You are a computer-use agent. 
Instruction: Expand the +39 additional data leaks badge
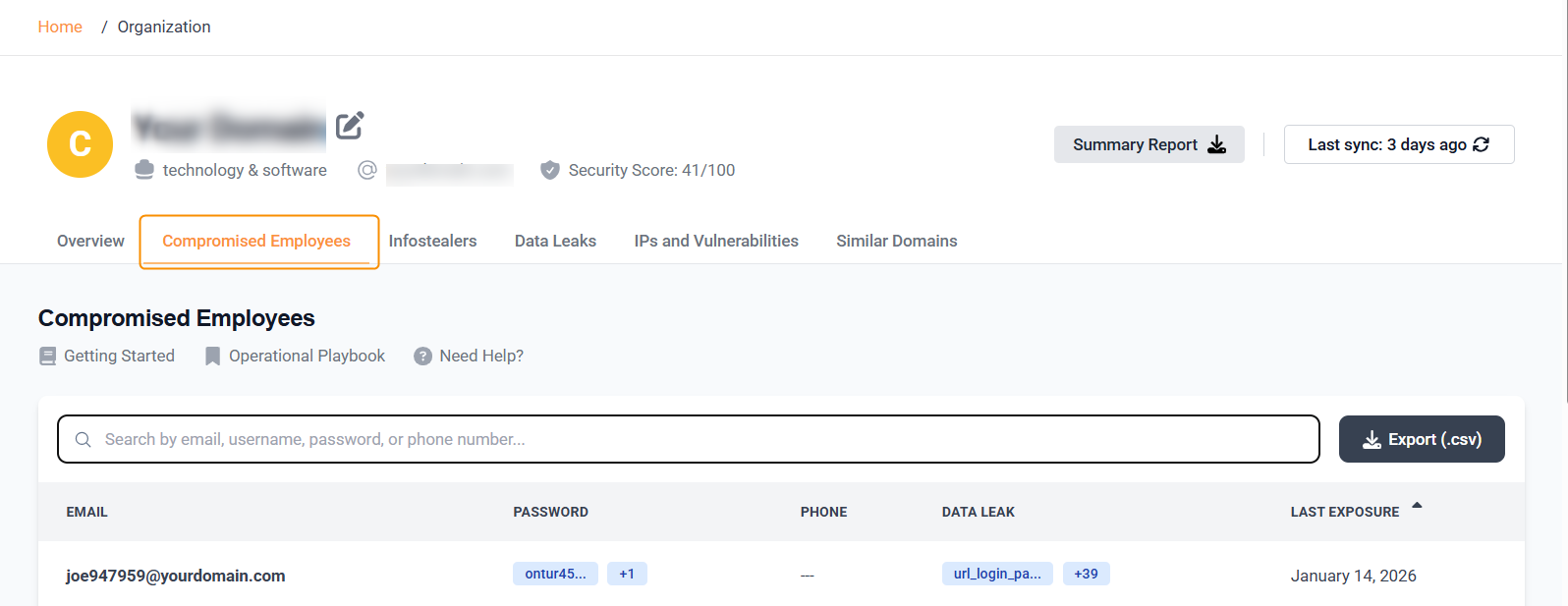point(1086,574)
